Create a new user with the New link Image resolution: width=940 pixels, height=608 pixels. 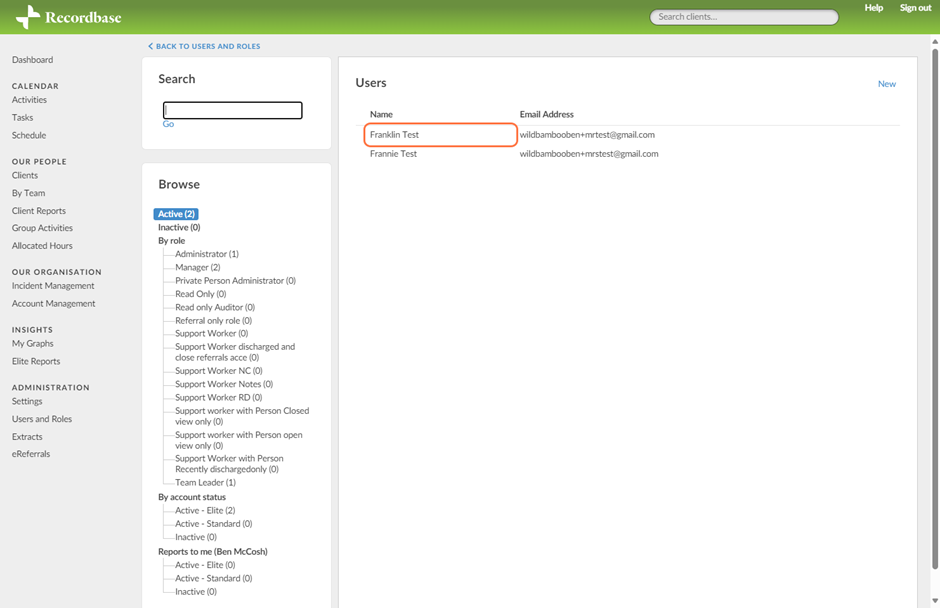point(887,84)
